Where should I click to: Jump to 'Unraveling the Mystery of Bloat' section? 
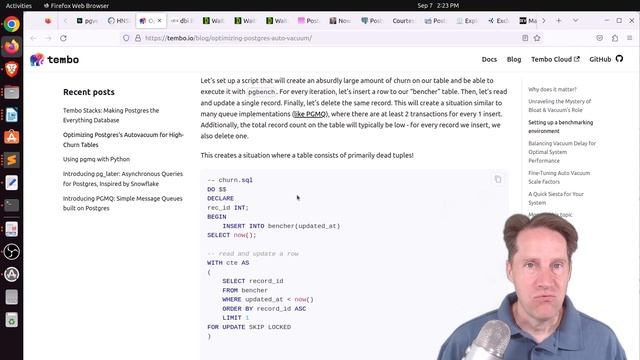pyautogui.click(x=560, y=105)
